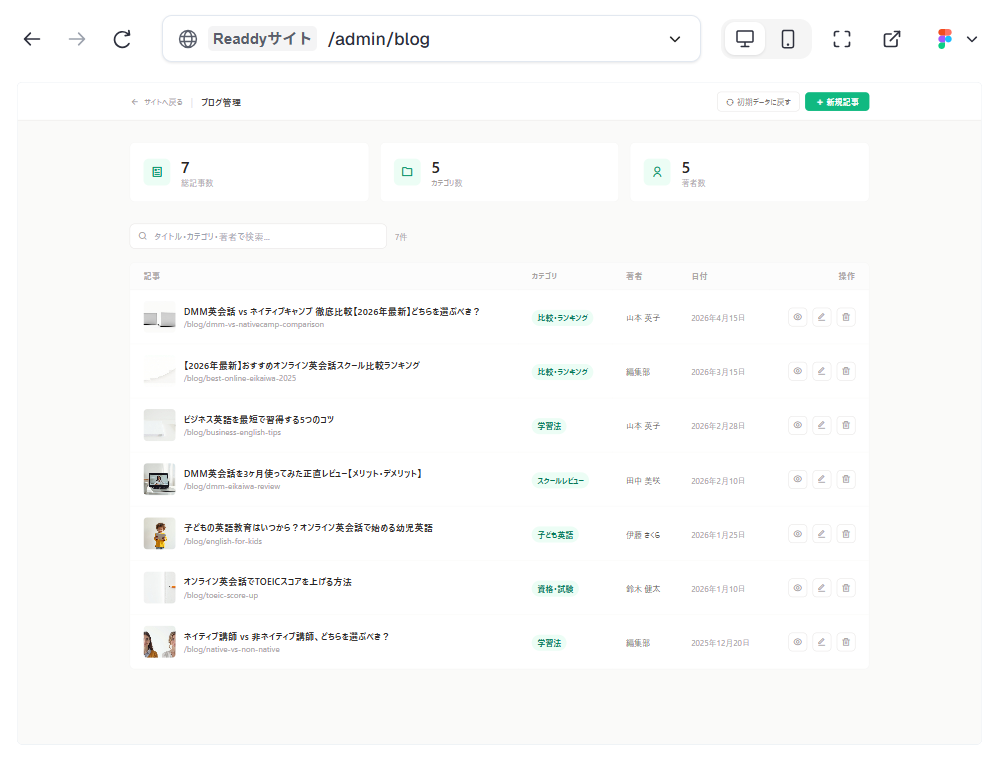Edit the ビジネス英語 article
Screen dimensions: 988x760
pos(822,425)
